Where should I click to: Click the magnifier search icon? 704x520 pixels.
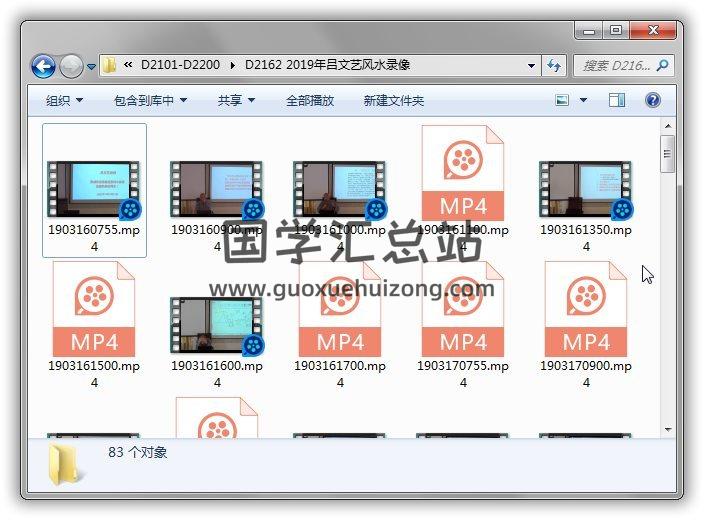coord(662,66)
